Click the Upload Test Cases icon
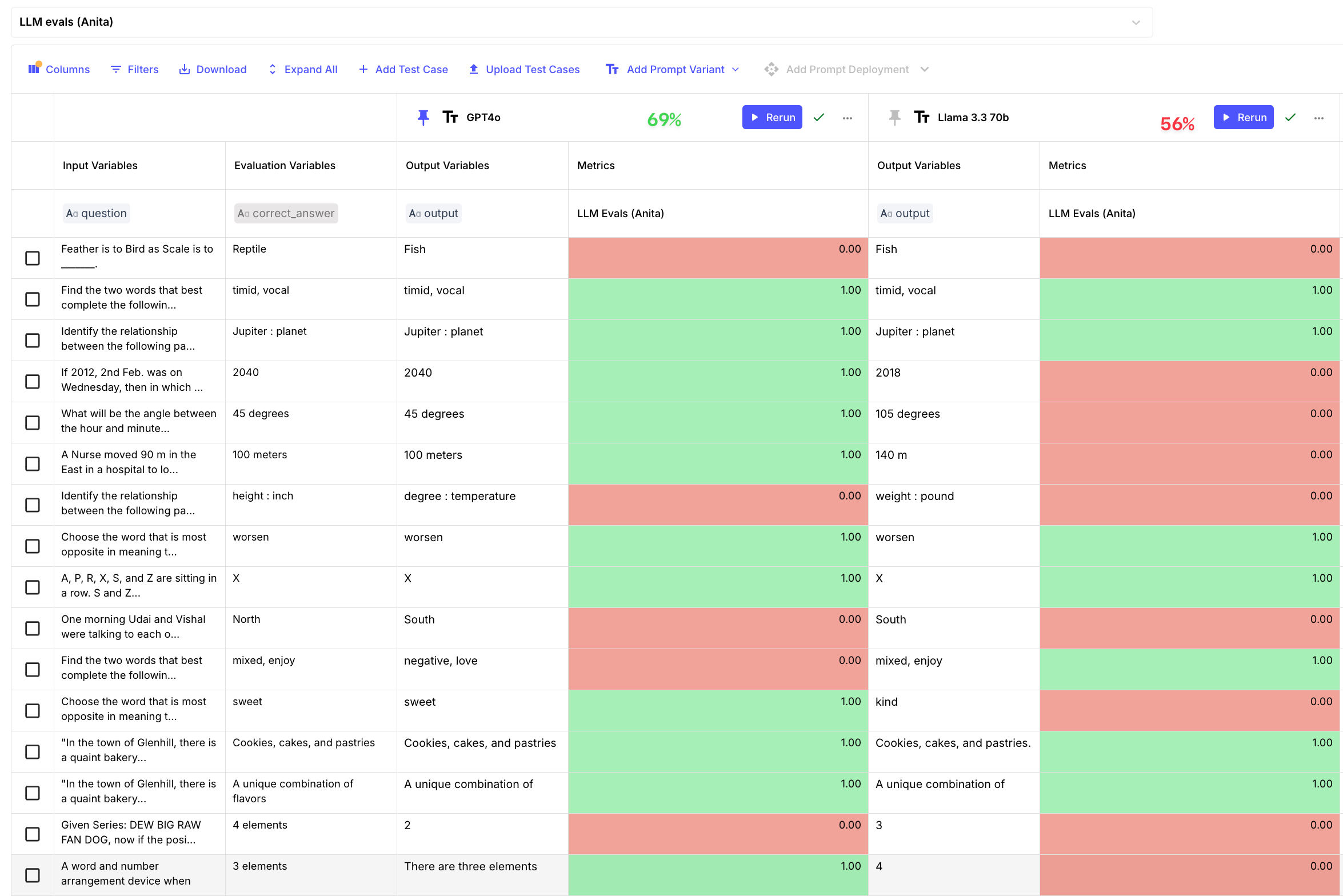Image resolution: width=1343 pixels, height=896 pixels. coord(474,69)
